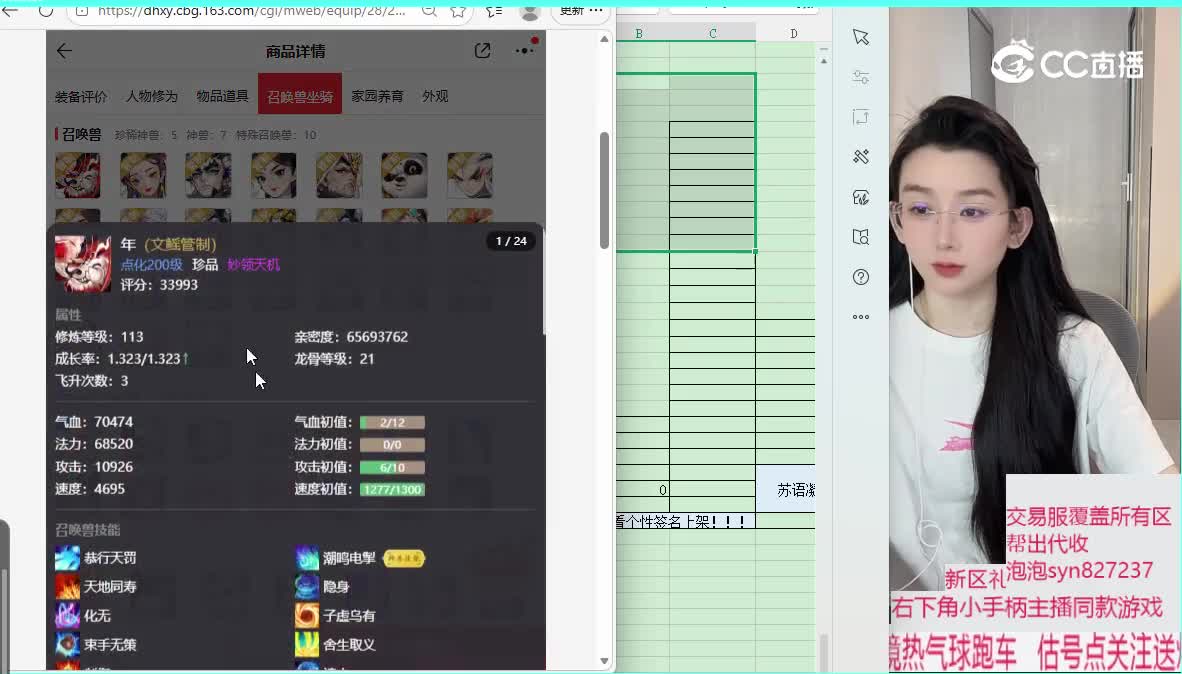Click the 天地同寿 skill icon
This screenshot has width=1182, height=674.
click(x=67, y=587)
